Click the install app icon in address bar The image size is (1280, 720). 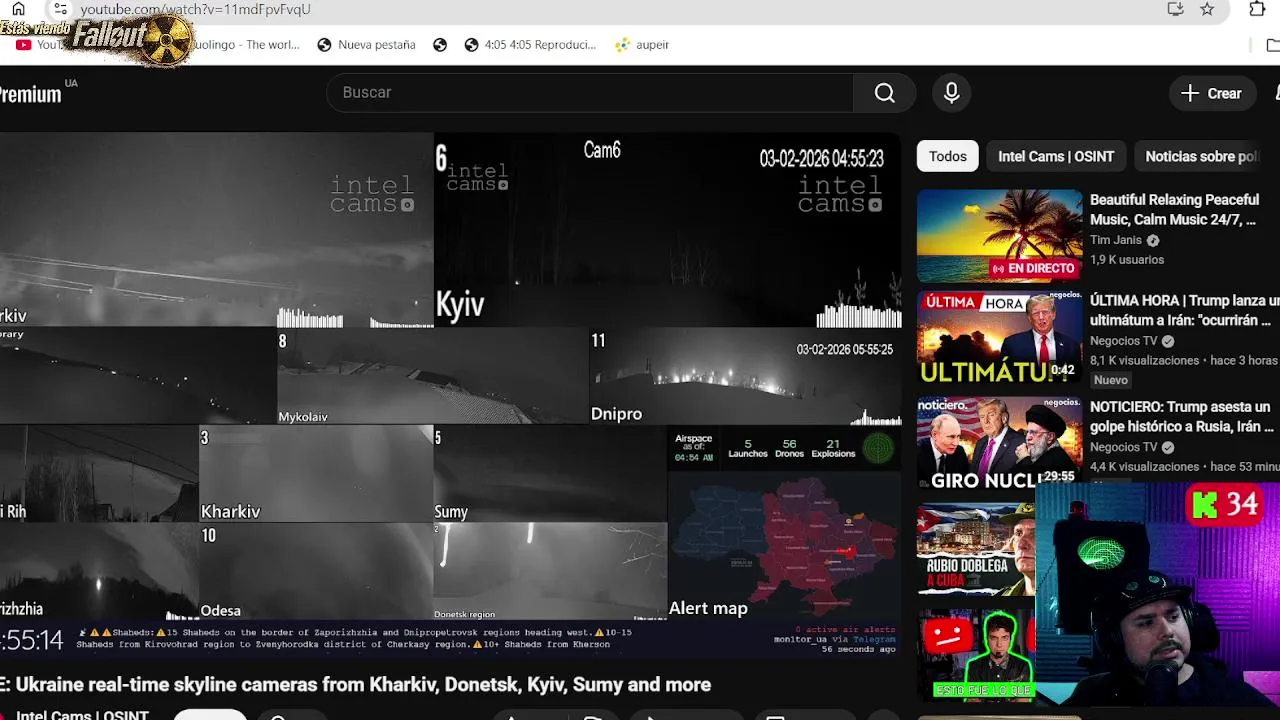coord(1175,9)
